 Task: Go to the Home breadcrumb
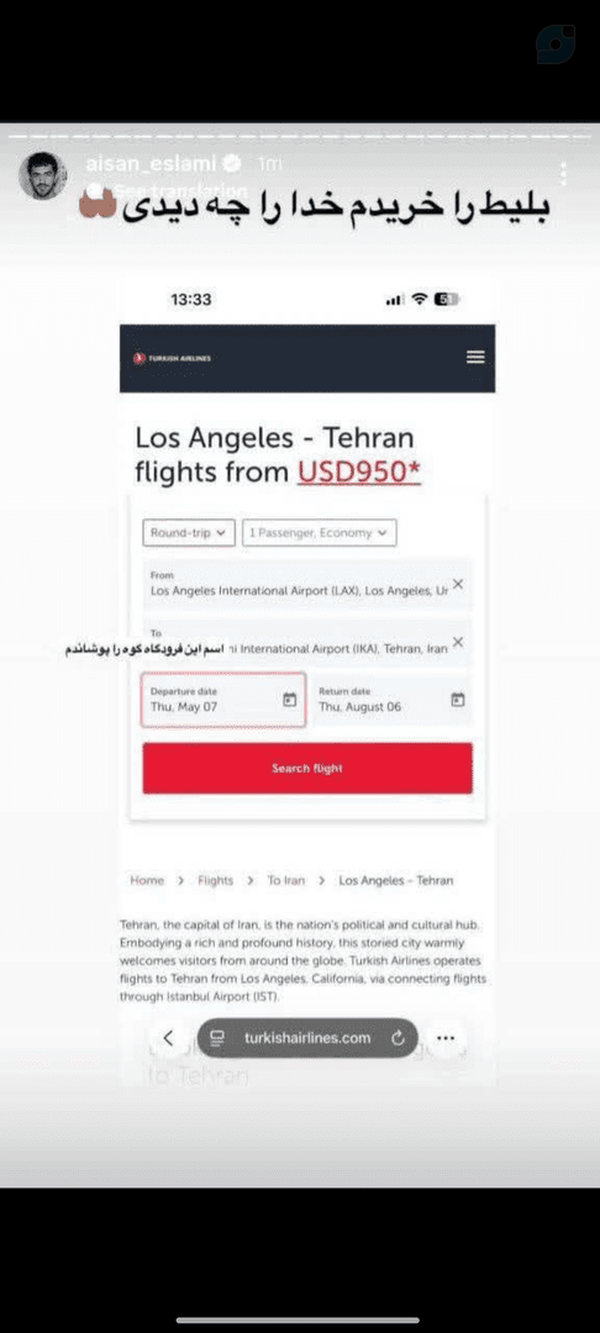click(147, 881)
